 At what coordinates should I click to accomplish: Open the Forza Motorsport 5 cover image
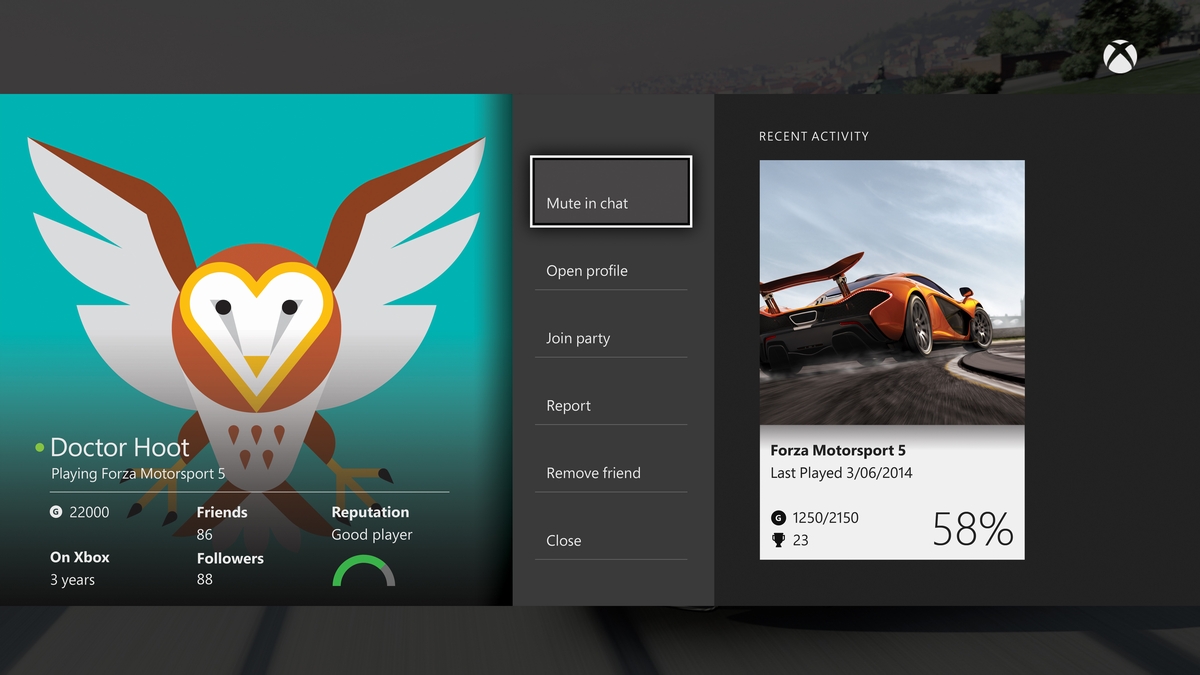click(x=892, y=293)
